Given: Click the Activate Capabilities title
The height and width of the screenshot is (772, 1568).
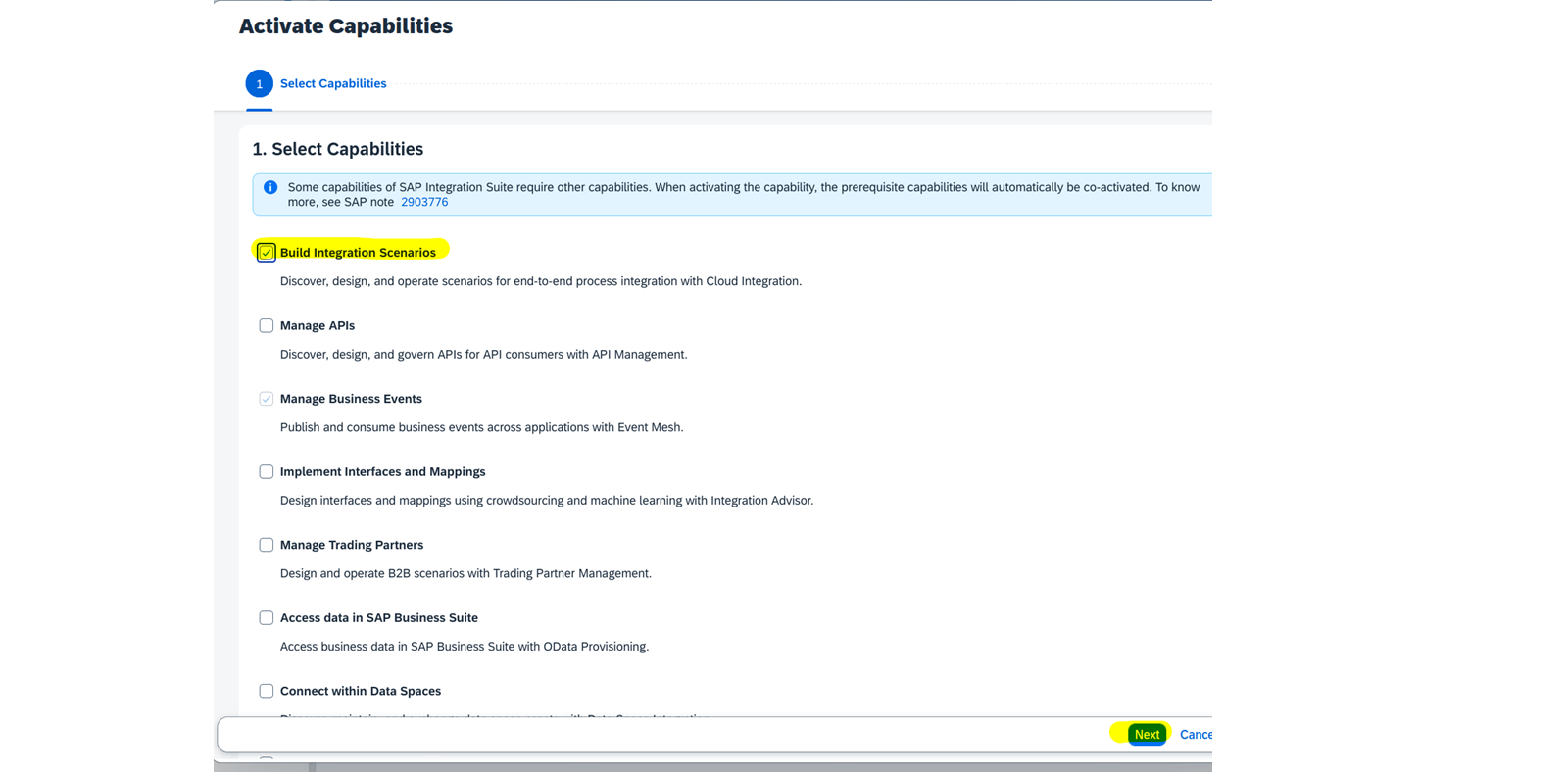Looking at the screenshot, I should coord(346,26).
